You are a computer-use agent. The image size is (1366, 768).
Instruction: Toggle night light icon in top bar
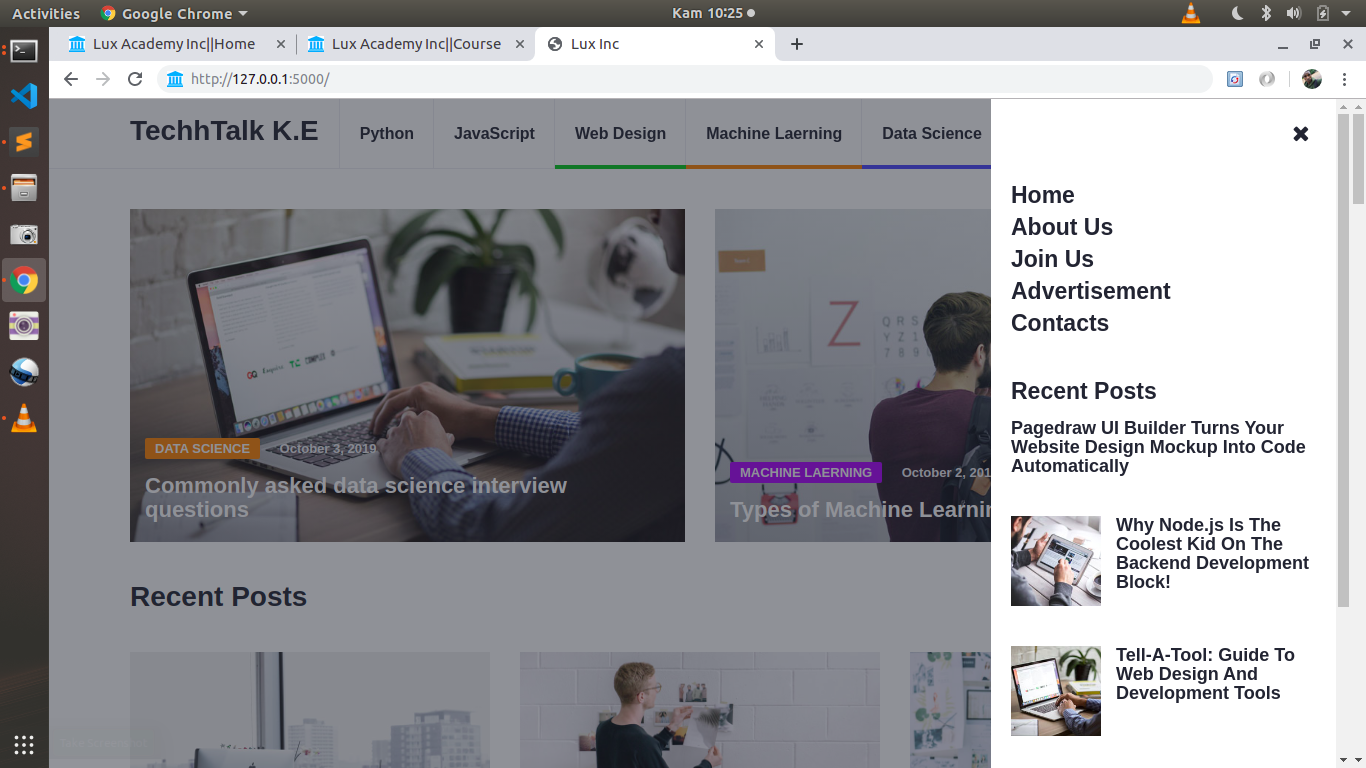tap(1237, 13)
